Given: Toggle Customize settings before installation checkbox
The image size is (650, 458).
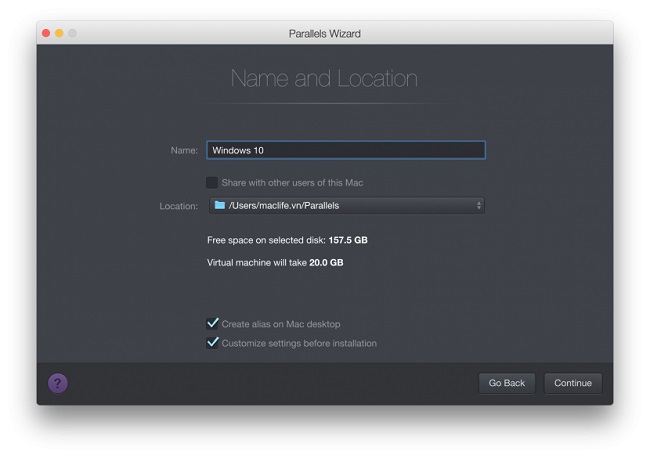Looking at the screenshot, I should (x=212, y=343).
